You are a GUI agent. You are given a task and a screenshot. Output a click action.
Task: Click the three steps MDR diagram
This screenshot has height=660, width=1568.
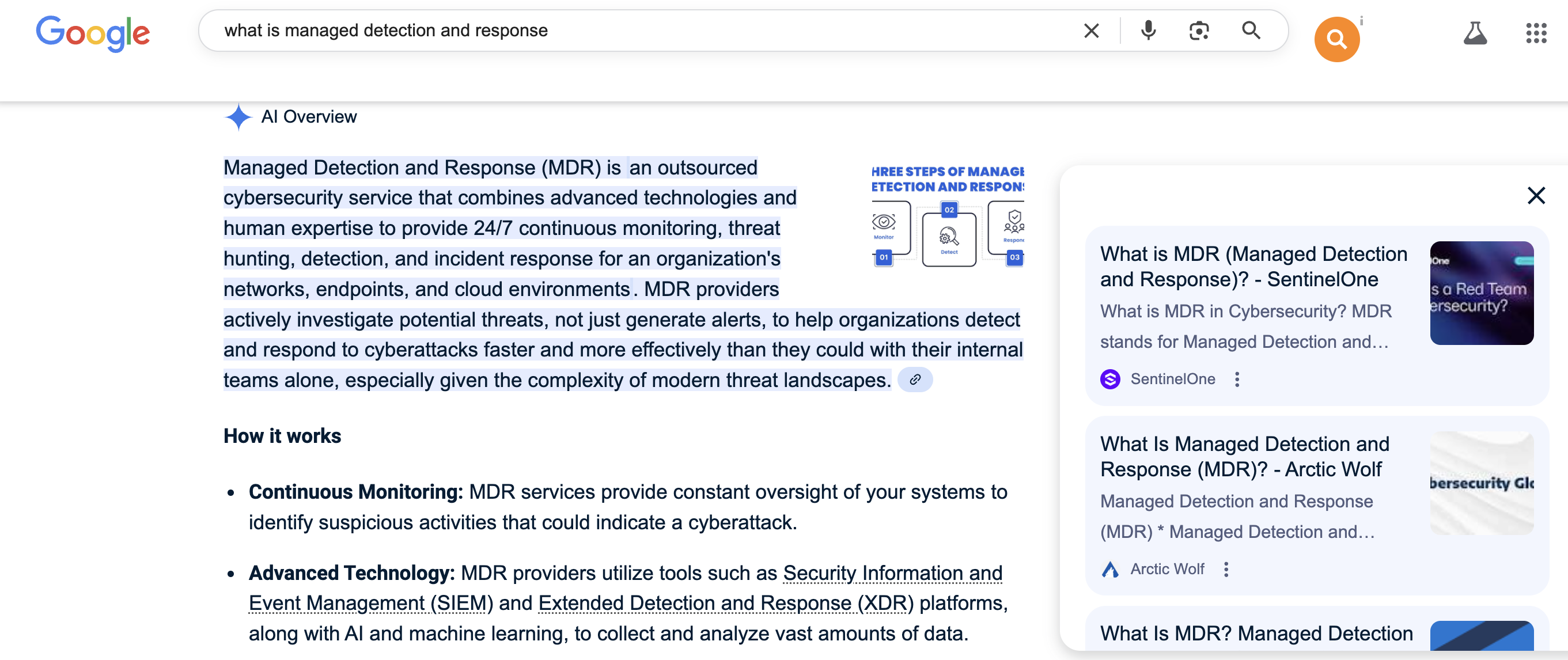(947, 216)
